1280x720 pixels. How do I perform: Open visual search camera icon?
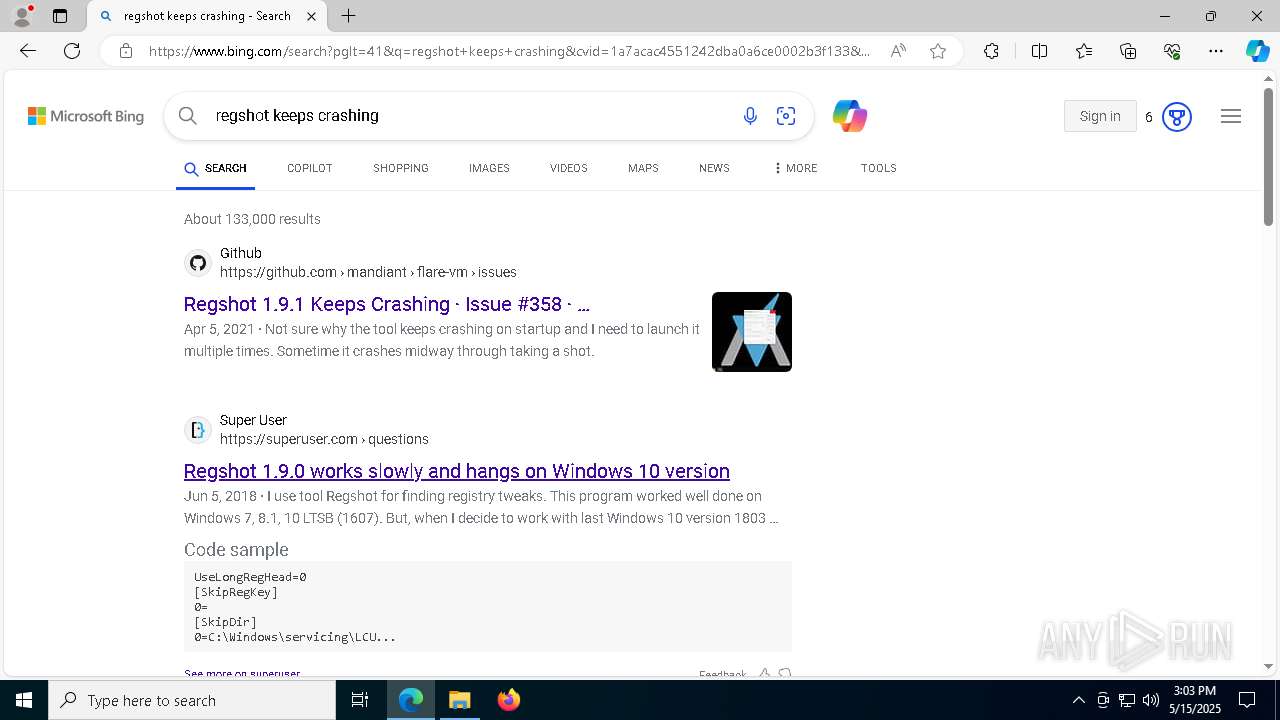pyautogui.click(x=786, y=116)
